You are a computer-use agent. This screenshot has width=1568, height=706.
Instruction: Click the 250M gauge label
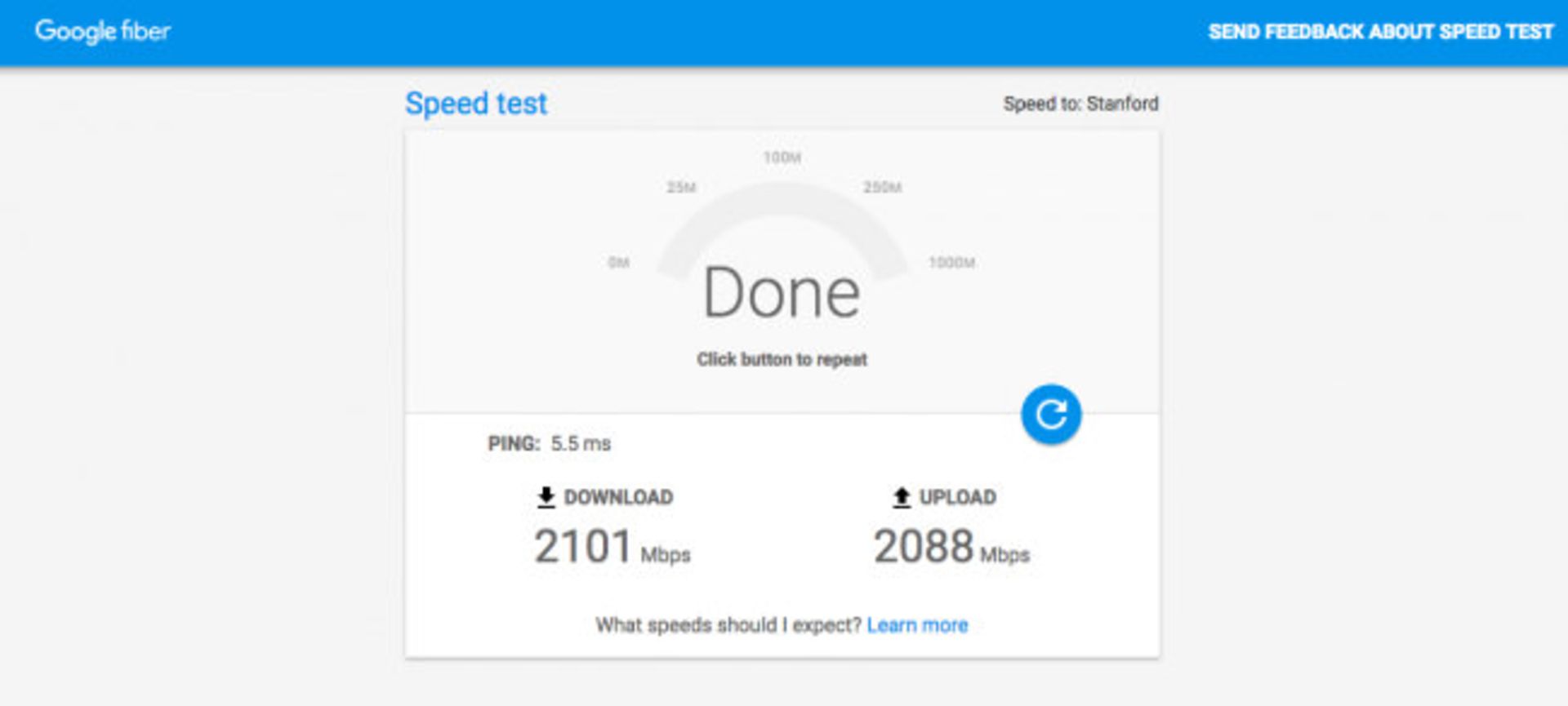click(x=883, y=188)
